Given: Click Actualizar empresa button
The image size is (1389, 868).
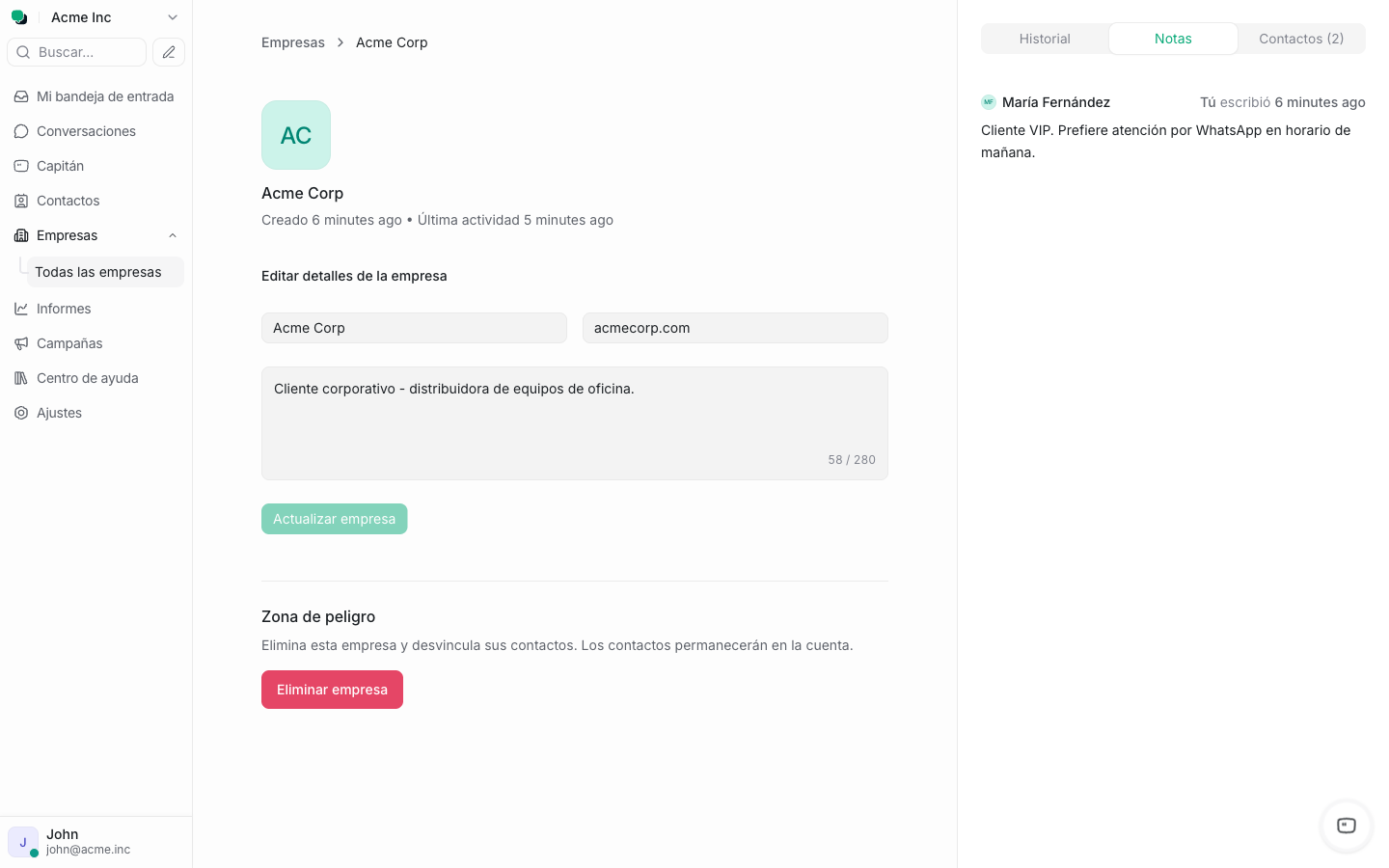Looking at the screenshot, I should pyautogui.click(x=335, y=519).
